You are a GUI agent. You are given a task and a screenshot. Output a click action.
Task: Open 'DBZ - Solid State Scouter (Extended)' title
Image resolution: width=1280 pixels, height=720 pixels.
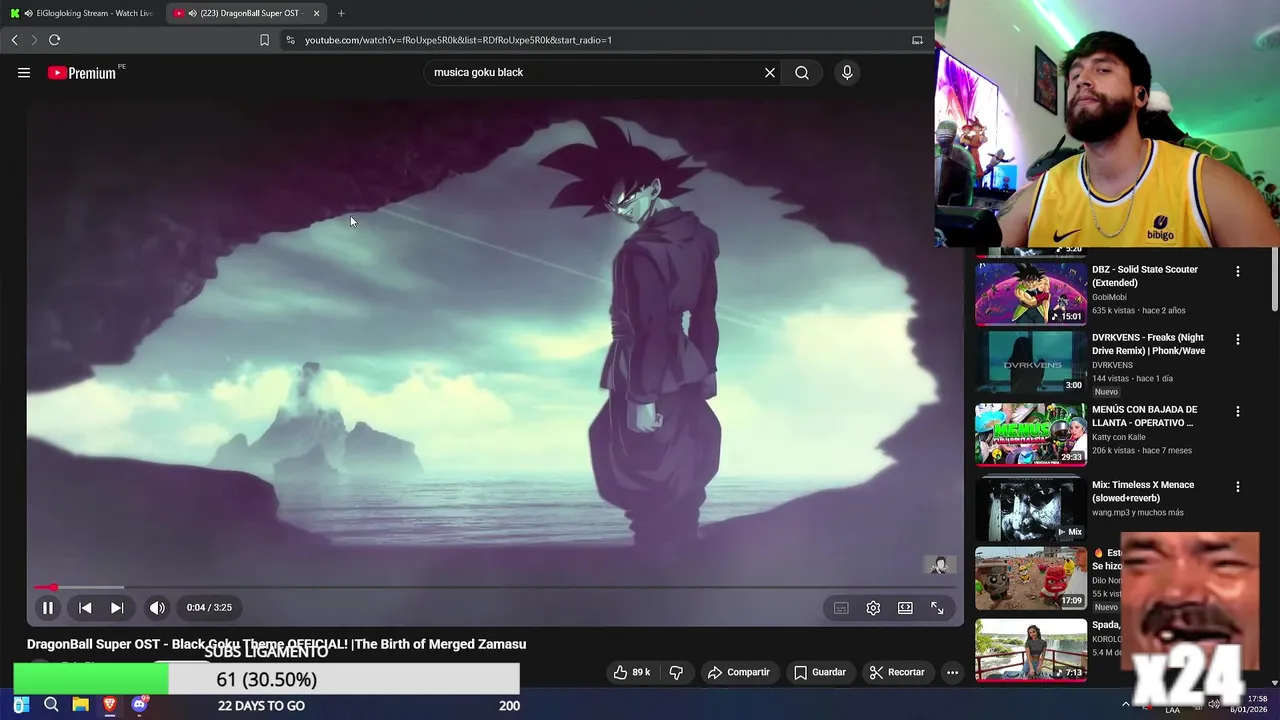(1145, 276)
